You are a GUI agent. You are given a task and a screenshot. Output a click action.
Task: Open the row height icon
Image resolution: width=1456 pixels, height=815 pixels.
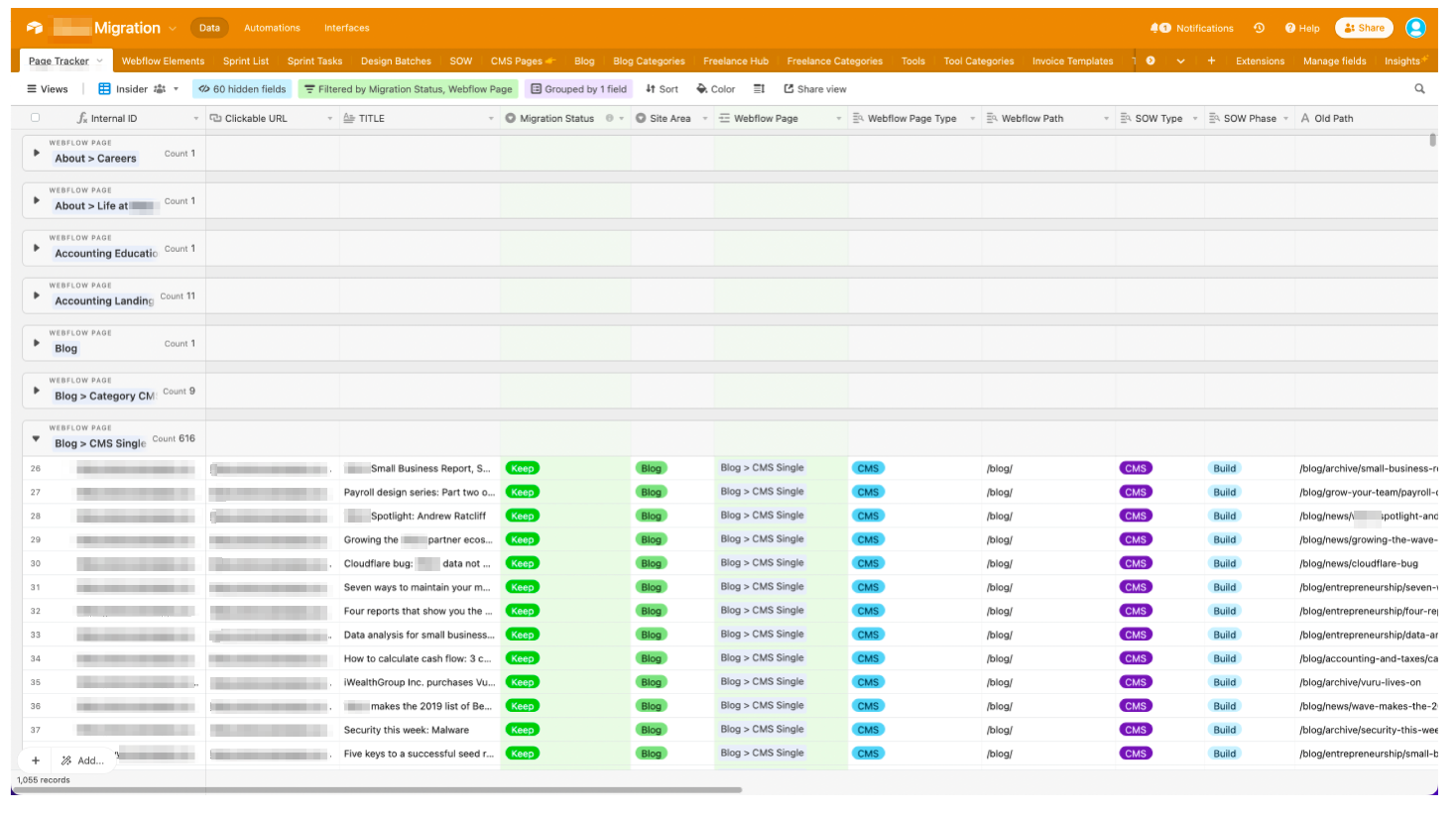click(x=759, y=89)
